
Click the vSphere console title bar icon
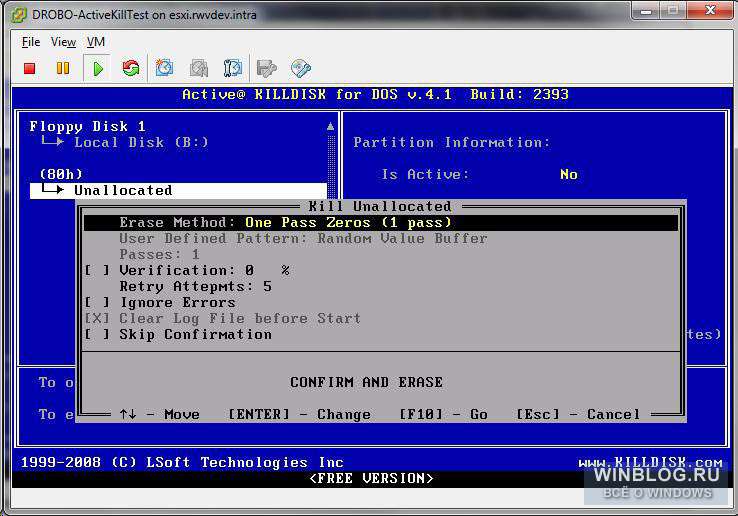(x=19, y=15)
